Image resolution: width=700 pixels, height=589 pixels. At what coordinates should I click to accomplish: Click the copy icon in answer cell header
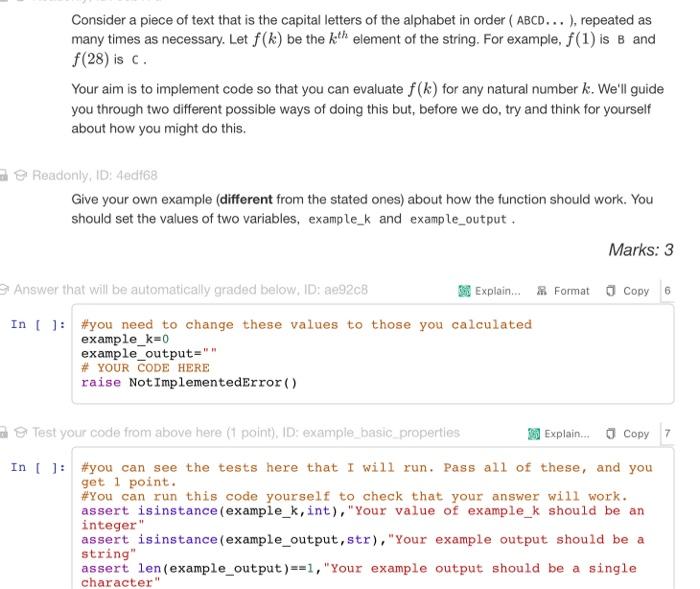(x=610, y=291)
